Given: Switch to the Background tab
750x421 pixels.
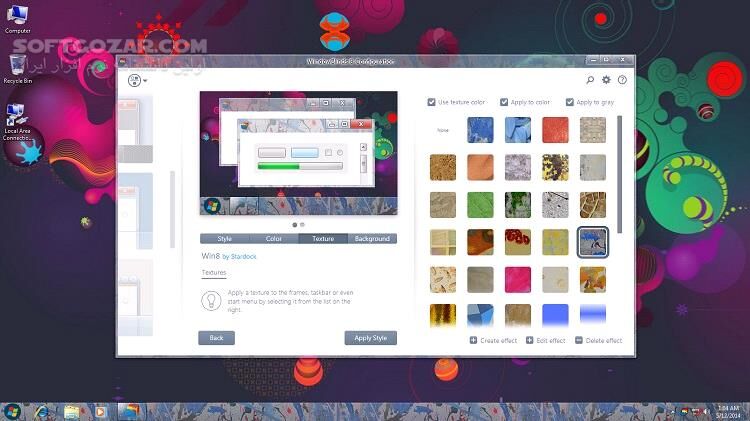Looking at the screenshot, I should [x=372, y=239].
